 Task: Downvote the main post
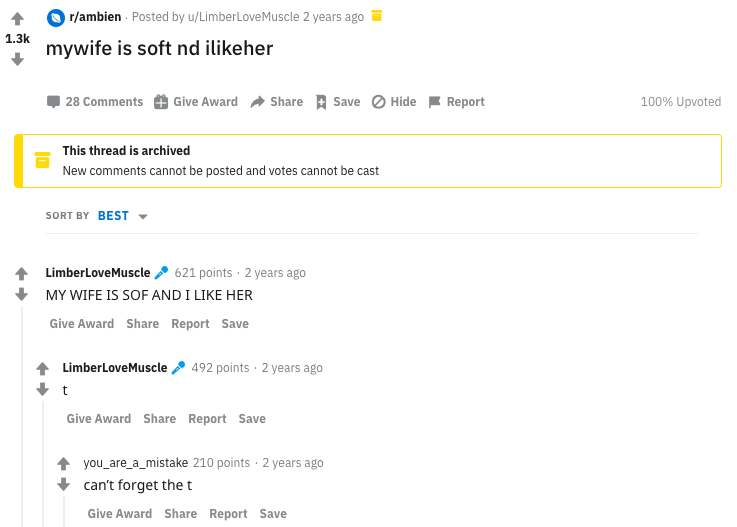click(x=17, y=59)
